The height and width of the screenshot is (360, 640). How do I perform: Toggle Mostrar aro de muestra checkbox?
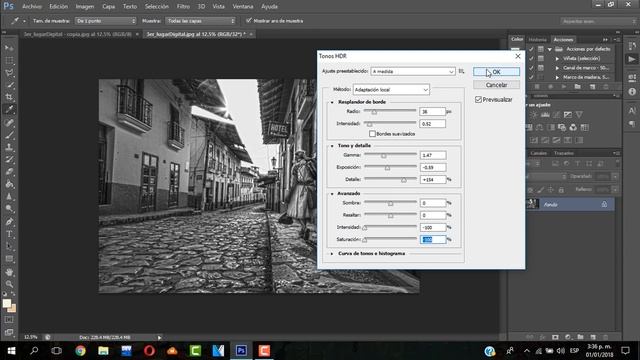pos(249,20)
